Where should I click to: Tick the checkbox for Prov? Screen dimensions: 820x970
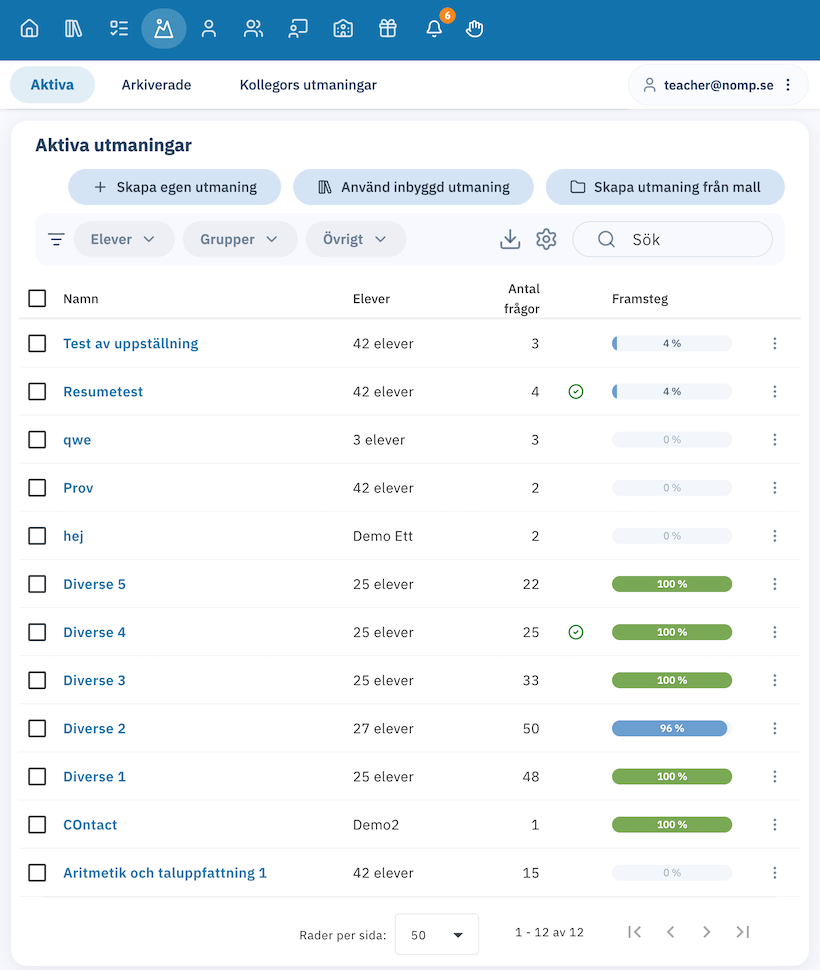pyautogui.click(x=37, y=488)
